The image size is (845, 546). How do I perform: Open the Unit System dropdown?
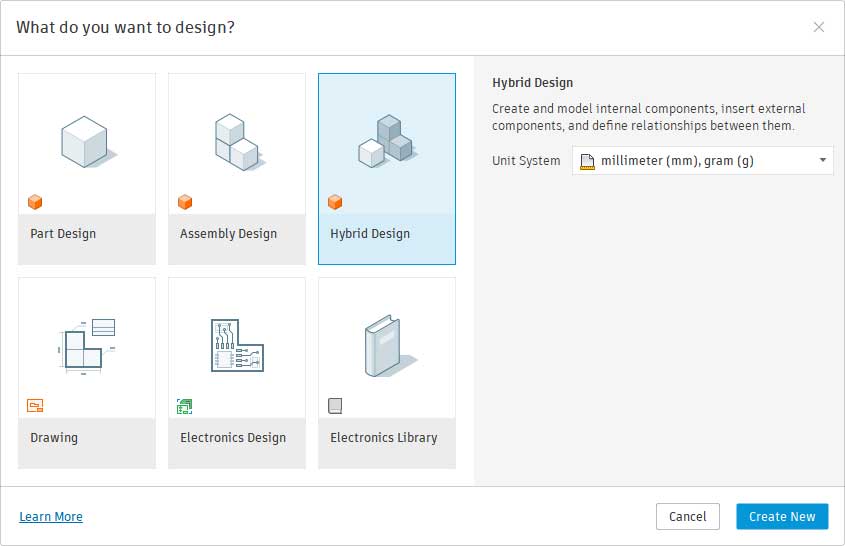tap(702, 160)
